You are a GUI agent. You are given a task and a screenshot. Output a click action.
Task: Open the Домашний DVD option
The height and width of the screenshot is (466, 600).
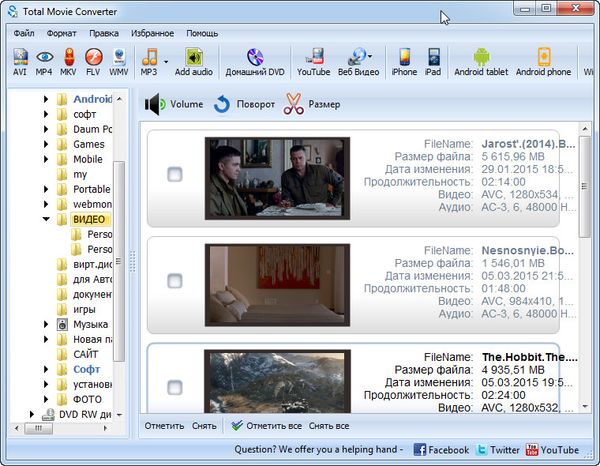click(x=254, y=60)
